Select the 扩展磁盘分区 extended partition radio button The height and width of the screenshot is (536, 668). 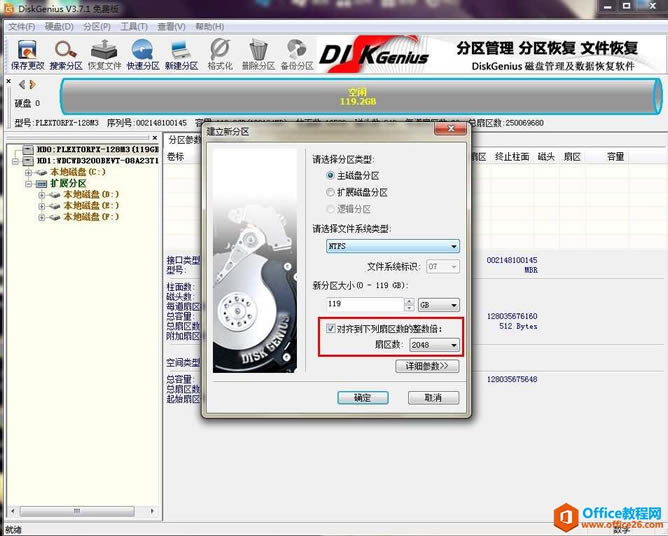[x=330, y=192]
